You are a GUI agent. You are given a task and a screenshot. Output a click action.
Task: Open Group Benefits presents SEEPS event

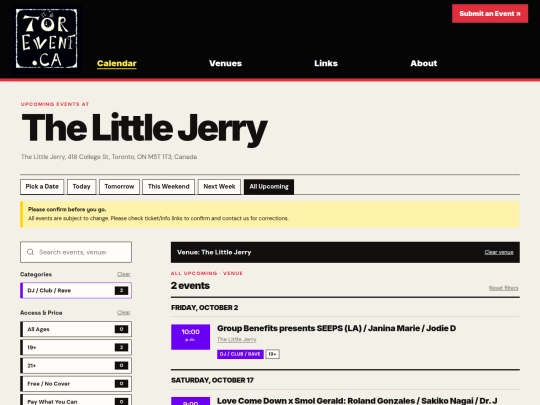click(x=336, y=328)
